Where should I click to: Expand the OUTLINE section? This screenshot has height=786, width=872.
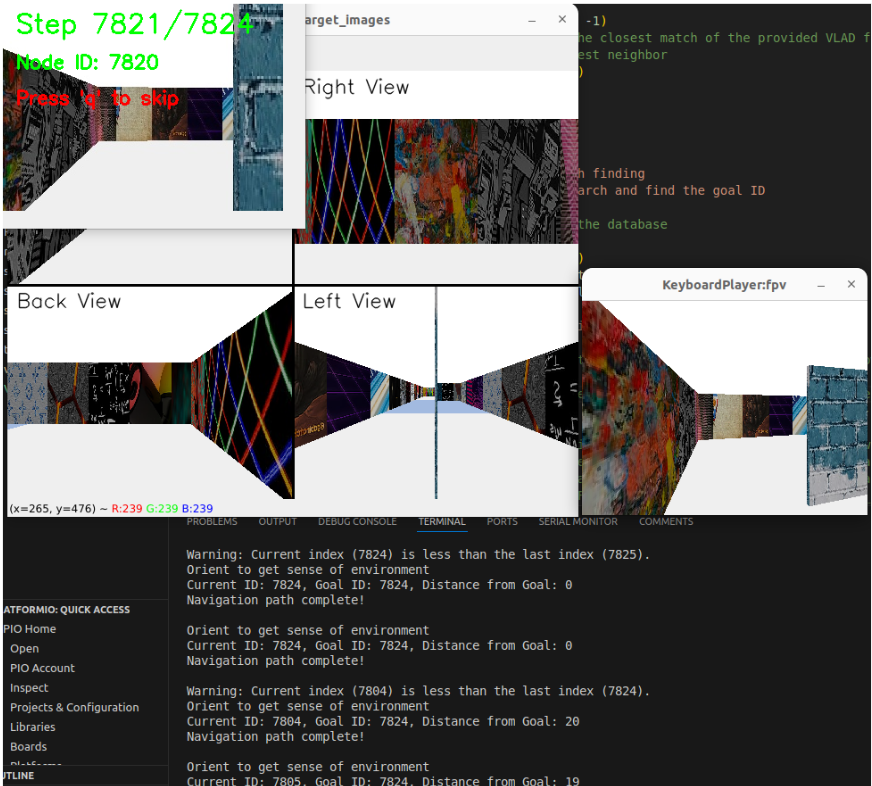click(x=18, y=775)
